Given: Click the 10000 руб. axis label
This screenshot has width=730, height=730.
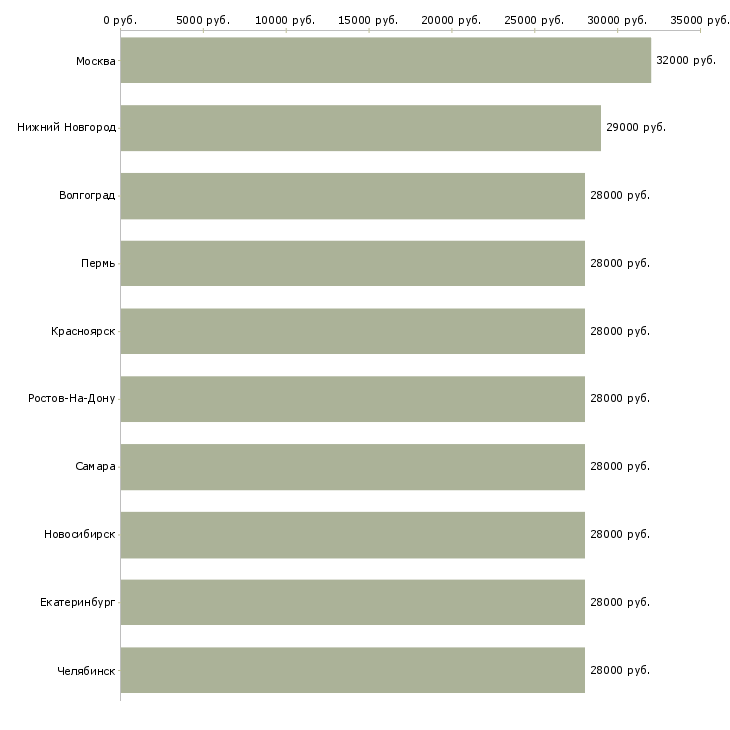Looking at the screenshot, I should [x=285, y=20].
